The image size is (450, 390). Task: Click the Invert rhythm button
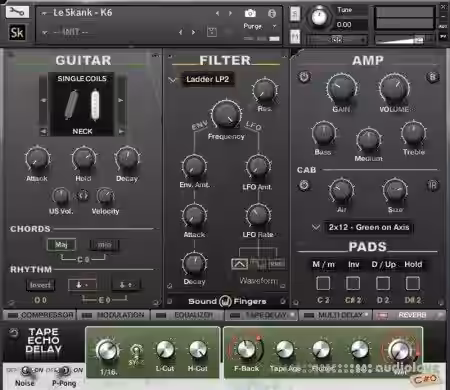pos(40,285)
